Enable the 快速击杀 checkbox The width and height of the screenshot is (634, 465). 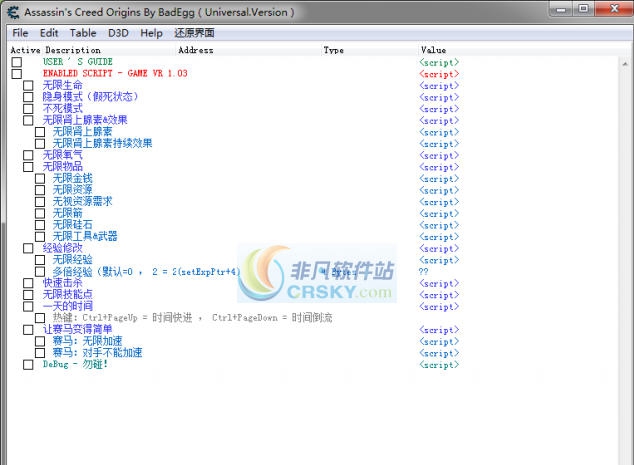pyautogui.click(x=28, y=283)
